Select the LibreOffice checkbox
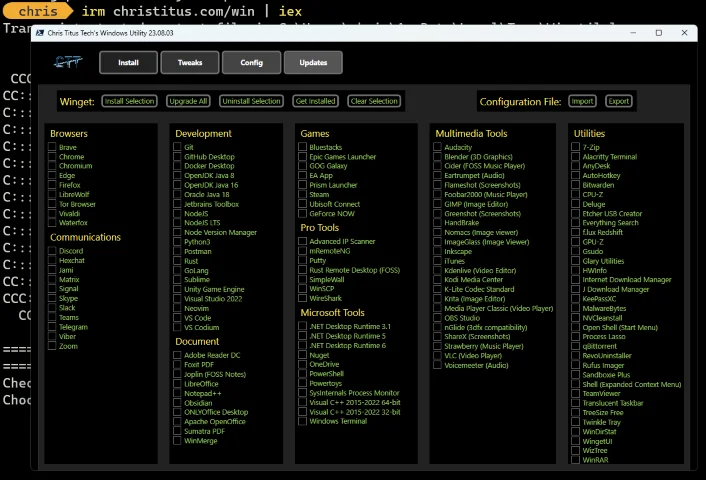This screenshot has width=706, height=480. (x=177, y=384)
